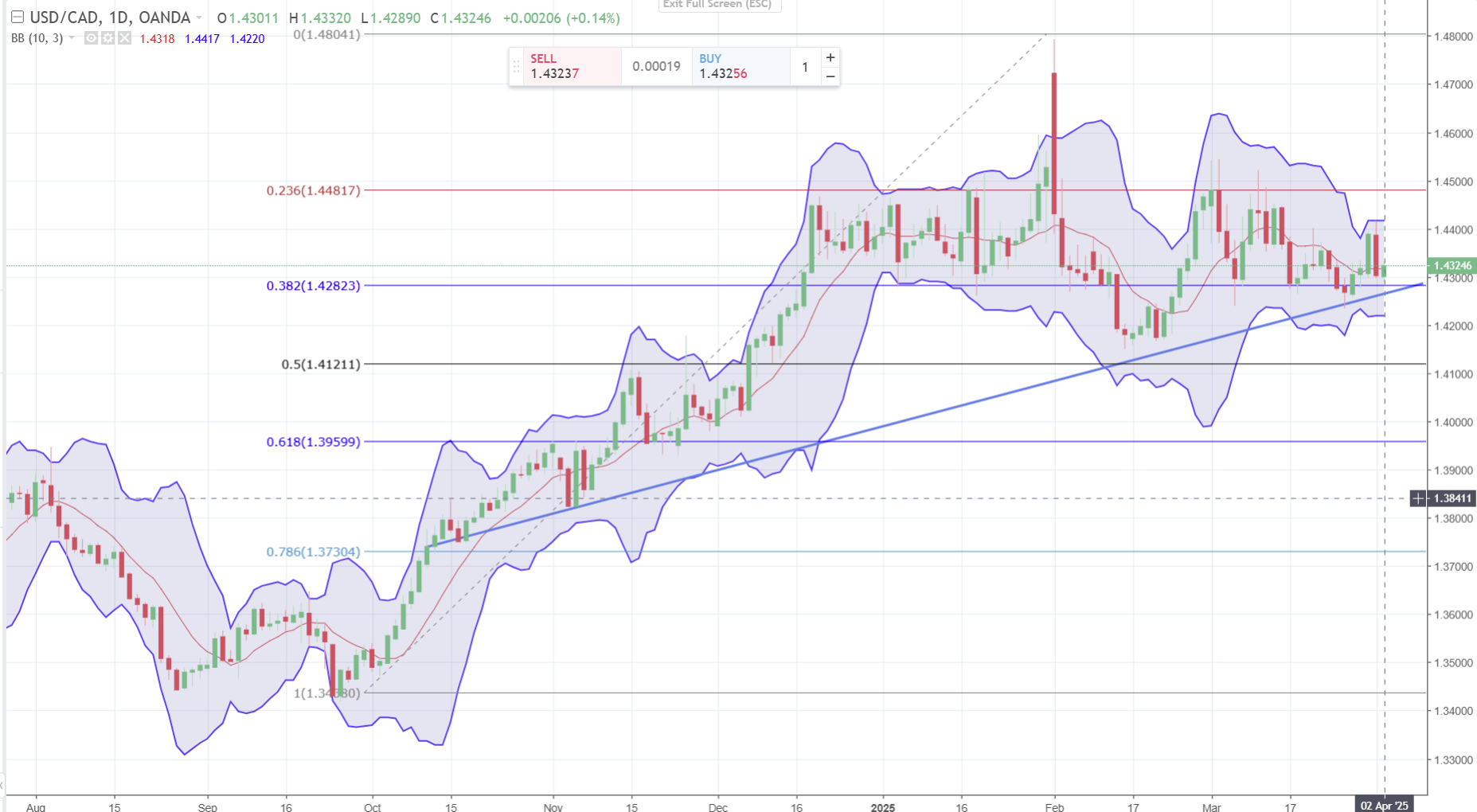Grab the trading panel drag handle
This screenshot has width=1477, height=812.
point(516,67)
